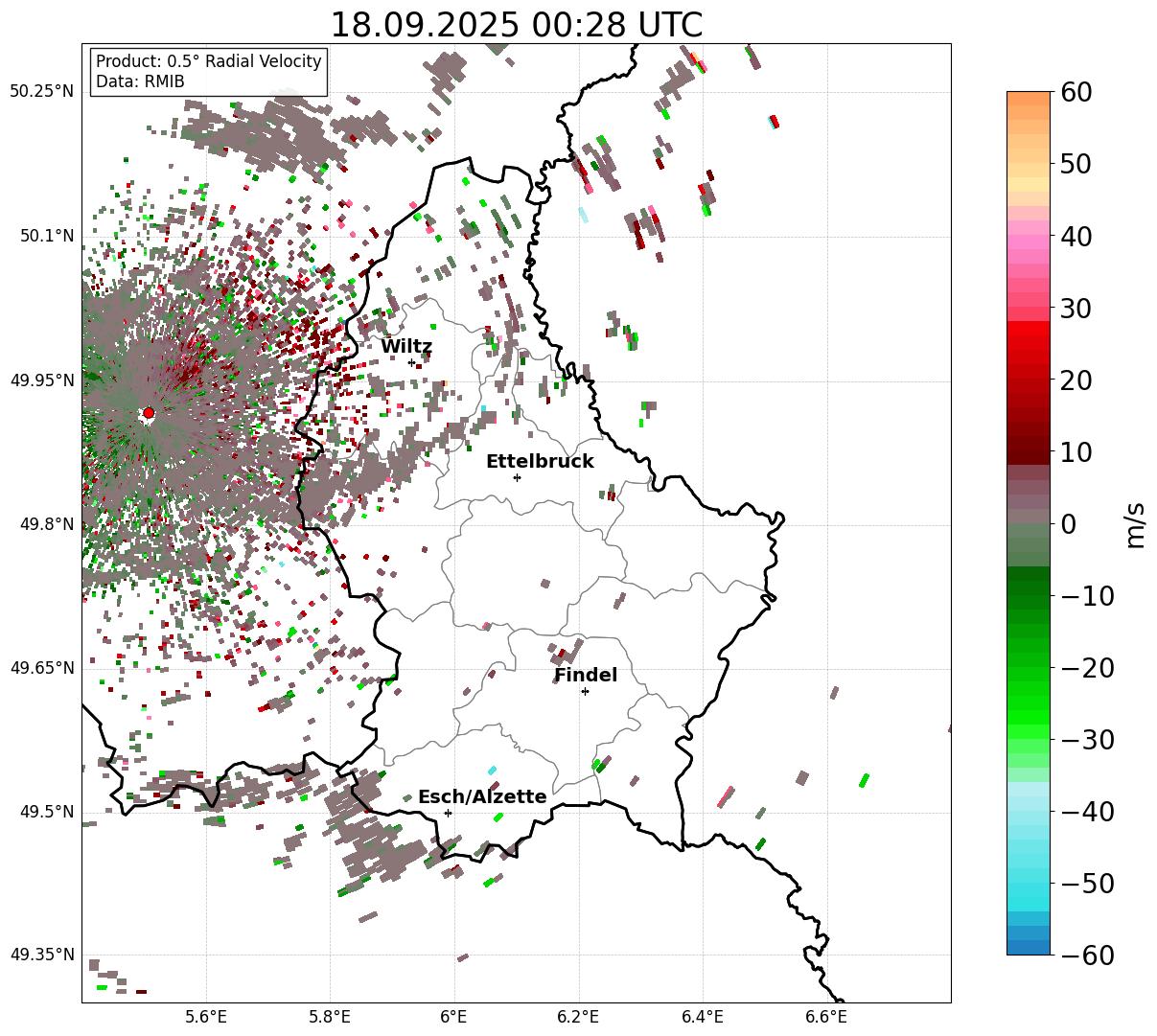This screenshot has height=1036, width=1157.
Task: Click the 20 colorbar tick label
Action: pos(1077,380)
